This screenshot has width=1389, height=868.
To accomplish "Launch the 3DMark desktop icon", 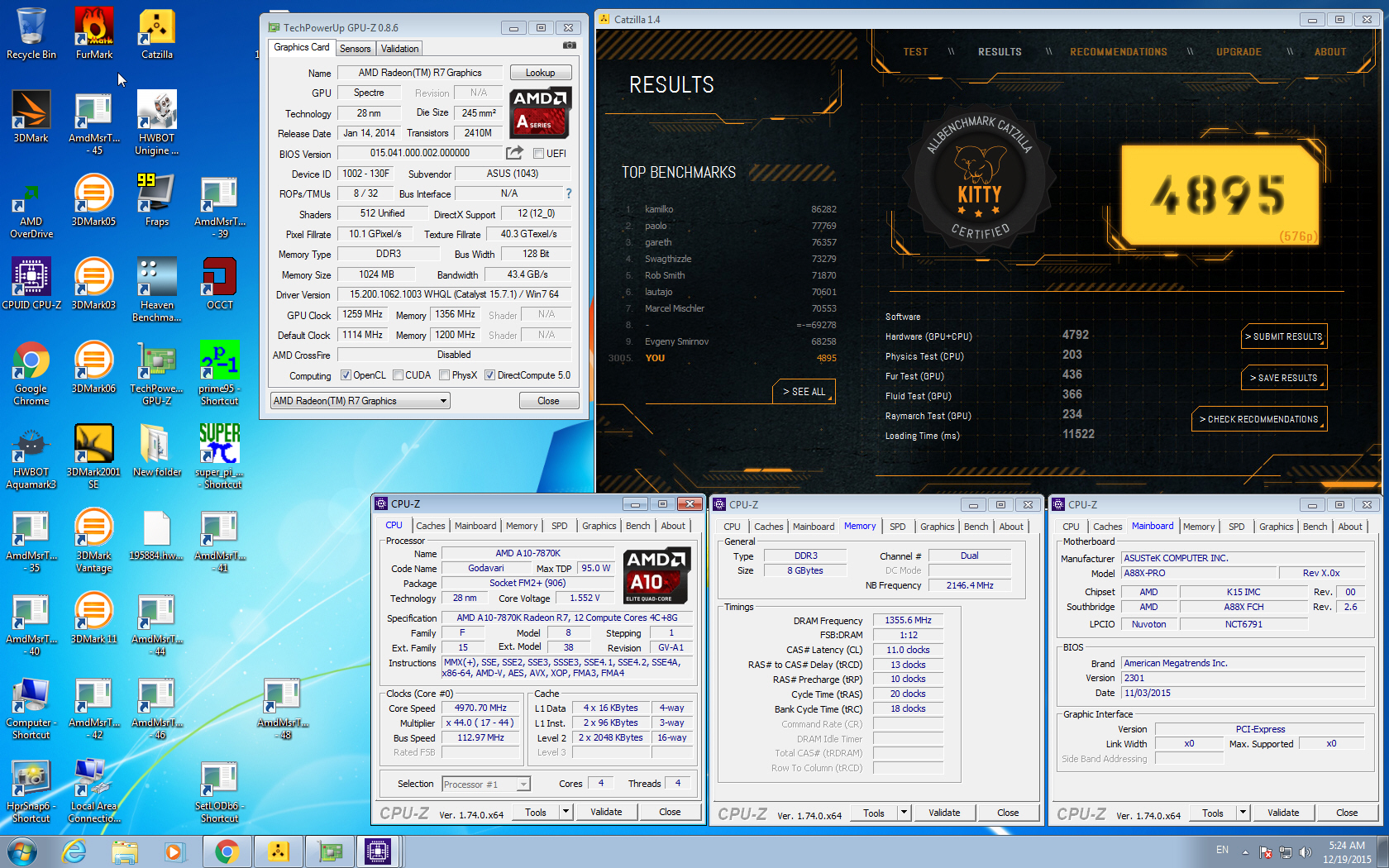I will pyautogui.click(x=31, y=117).
